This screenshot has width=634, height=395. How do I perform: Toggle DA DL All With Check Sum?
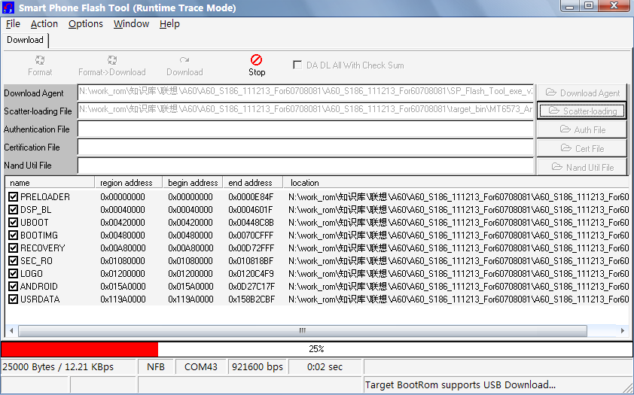(x=297, y=65)
